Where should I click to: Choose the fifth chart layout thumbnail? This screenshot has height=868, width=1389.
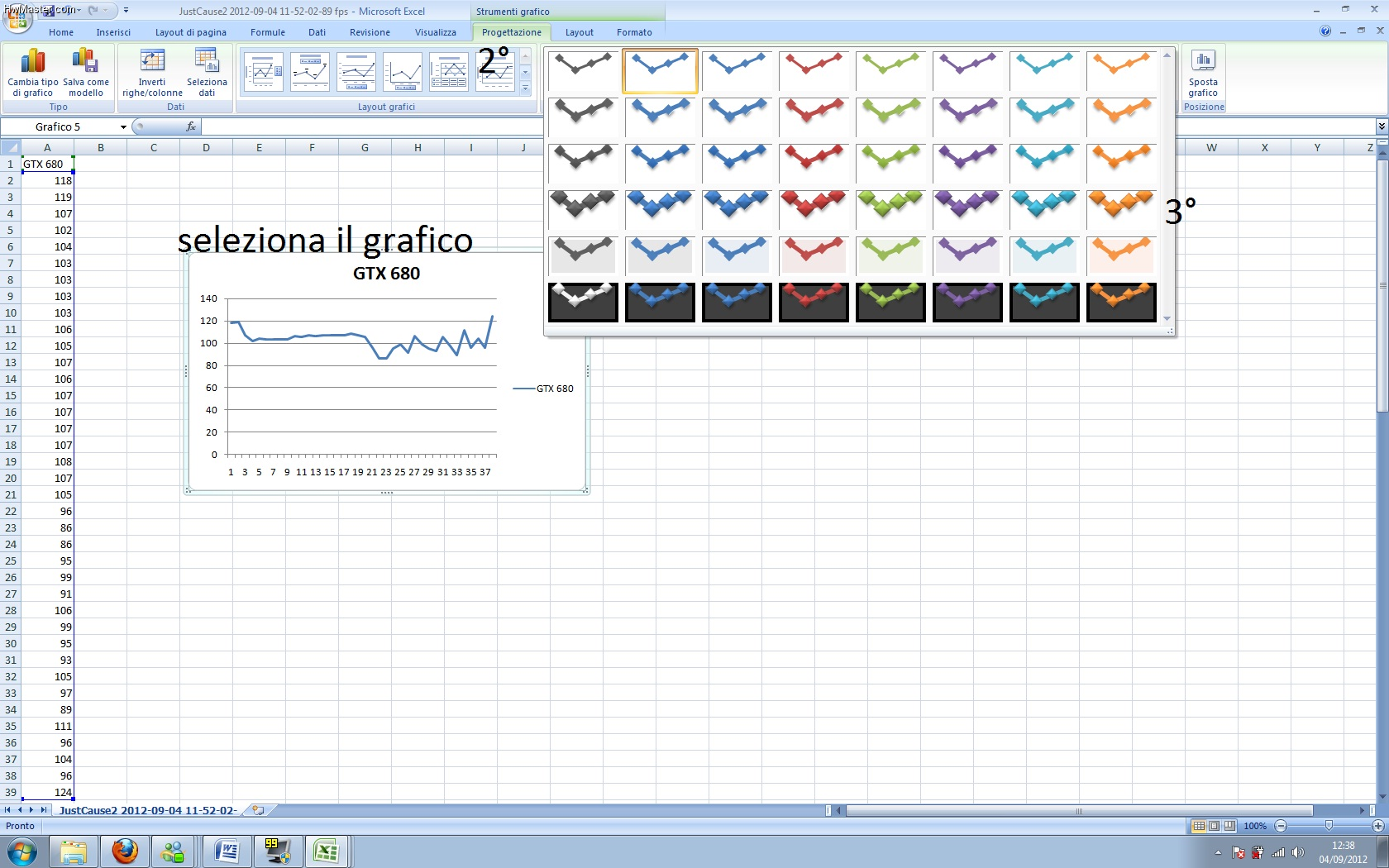pyautogui.click(x=449, y=72)
